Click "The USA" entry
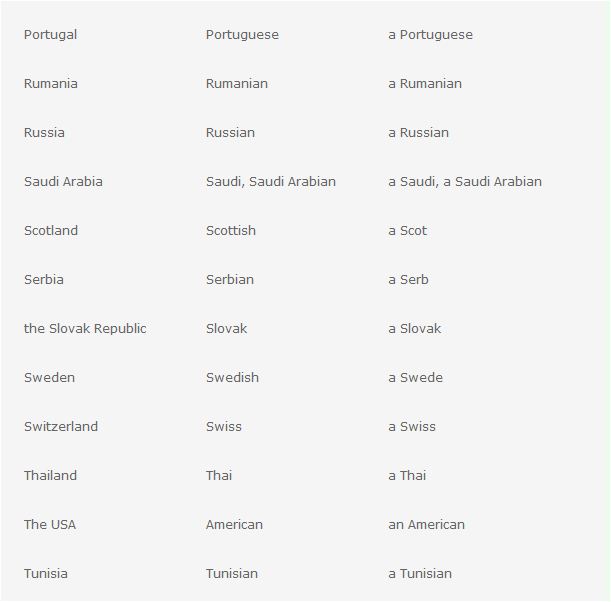611x602 pixels. pyautogui.click(x=50, y=525)
